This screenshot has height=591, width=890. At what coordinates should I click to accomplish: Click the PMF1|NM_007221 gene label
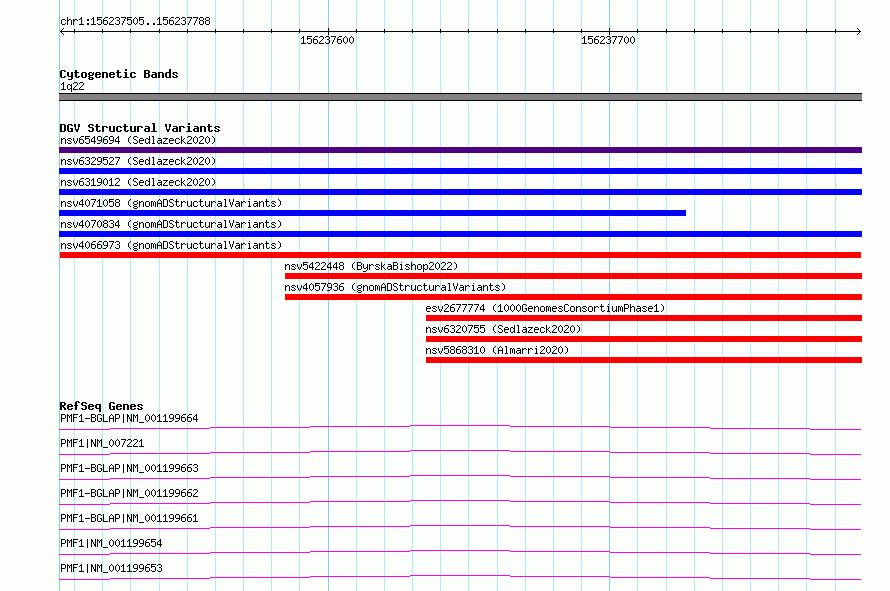tap(102, 443)
